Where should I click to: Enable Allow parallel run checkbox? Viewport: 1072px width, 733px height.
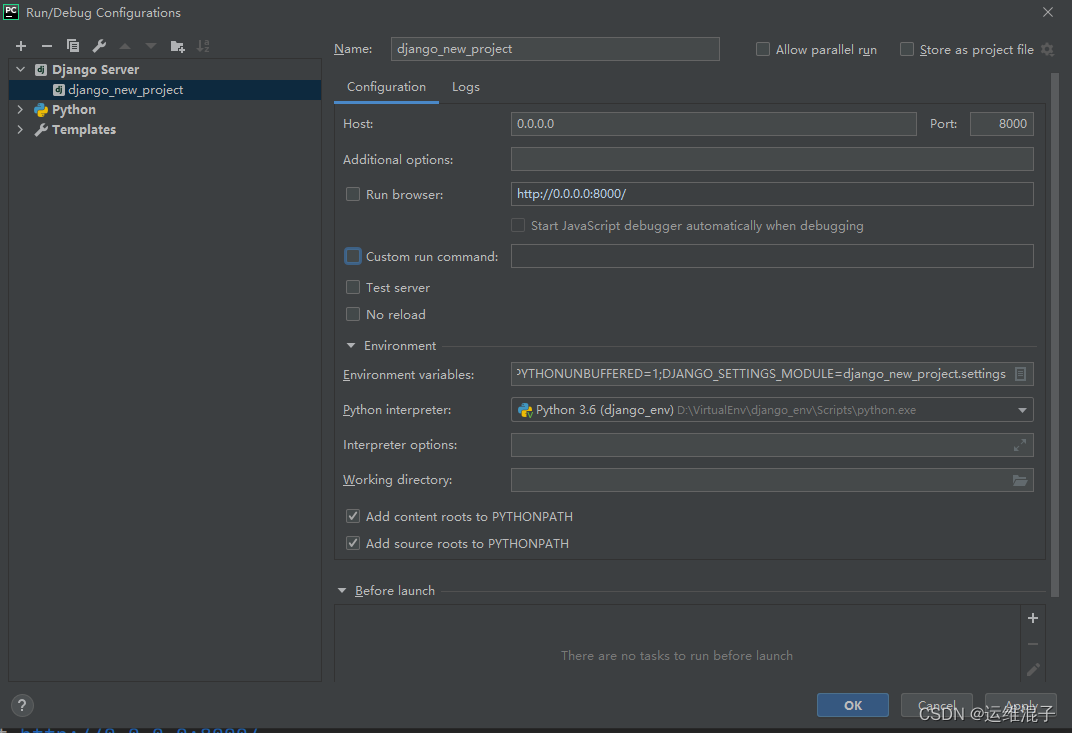[763, 49]
